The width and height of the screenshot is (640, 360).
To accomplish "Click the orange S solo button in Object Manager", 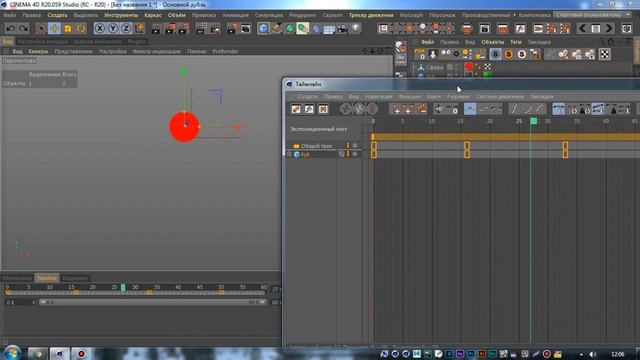I will (x=509, y=54).
